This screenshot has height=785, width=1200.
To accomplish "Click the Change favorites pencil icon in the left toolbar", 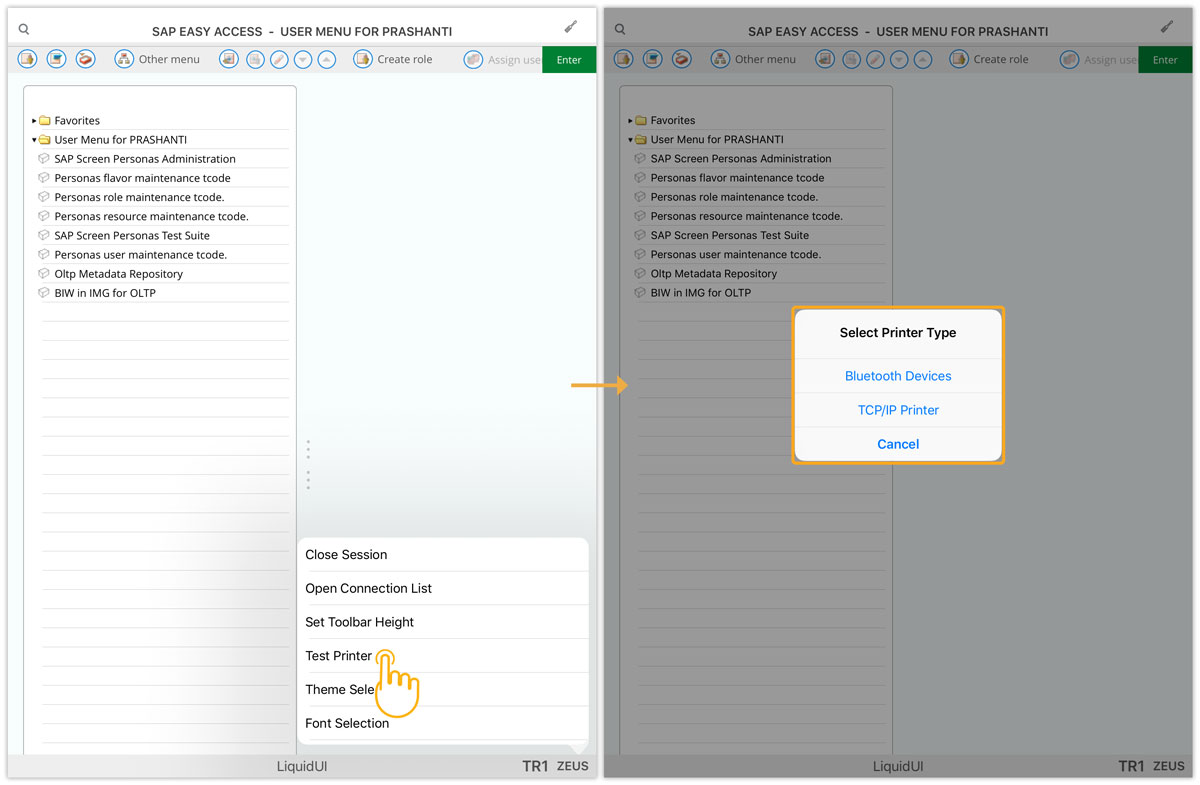I will coord(279,59).
